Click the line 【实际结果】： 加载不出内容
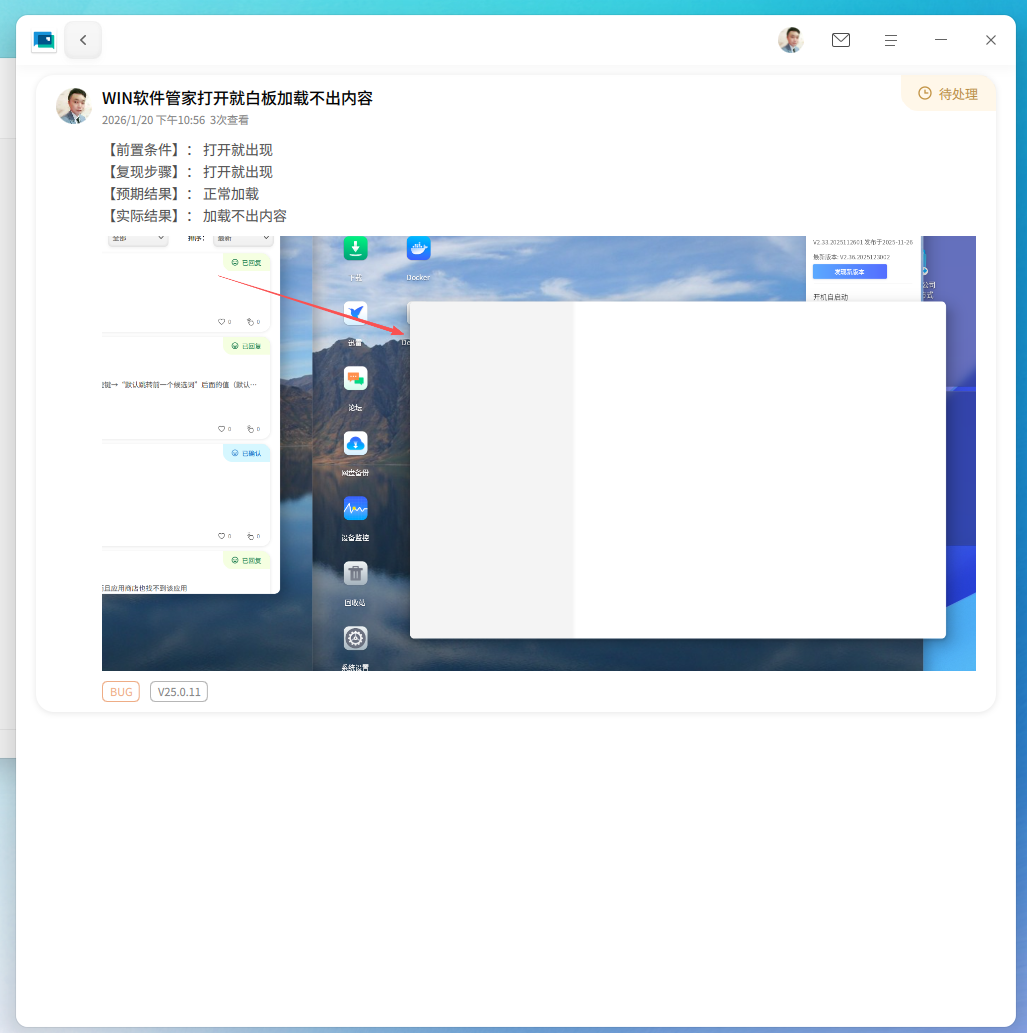The height and width of the screenshot is (1033, 1027). (195, 216)
